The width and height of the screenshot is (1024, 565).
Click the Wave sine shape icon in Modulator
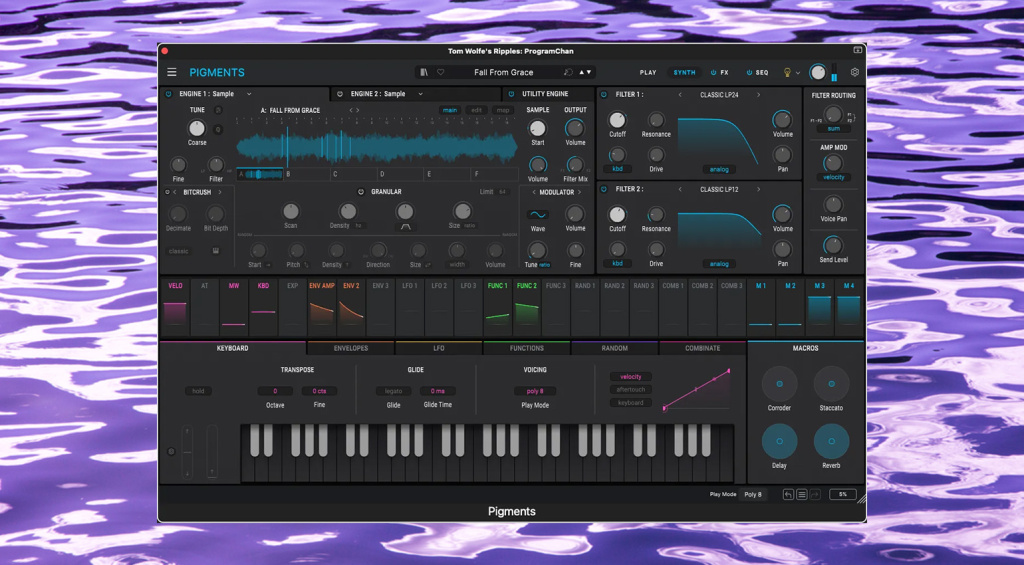[x=537, y=214]
